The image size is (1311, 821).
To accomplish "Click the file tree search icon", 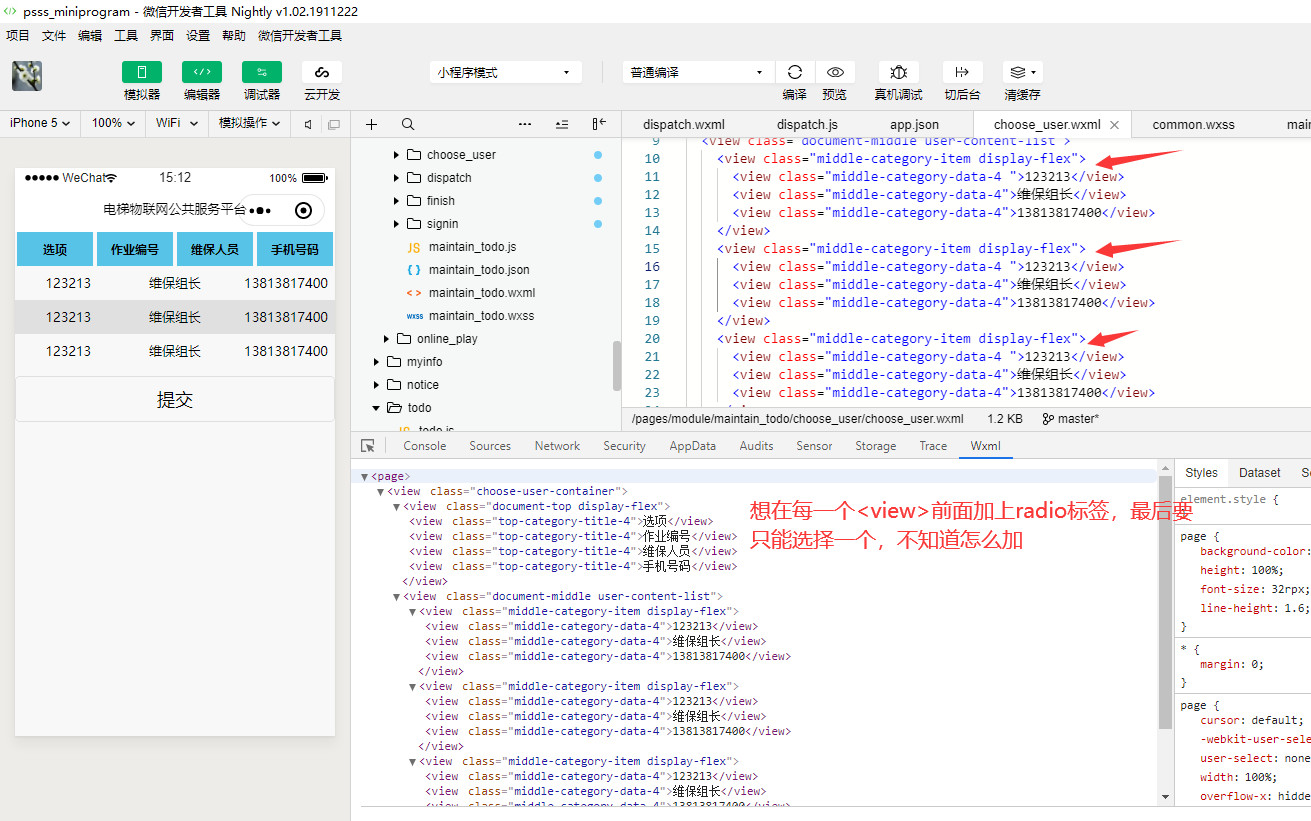I will coord(408,124).
